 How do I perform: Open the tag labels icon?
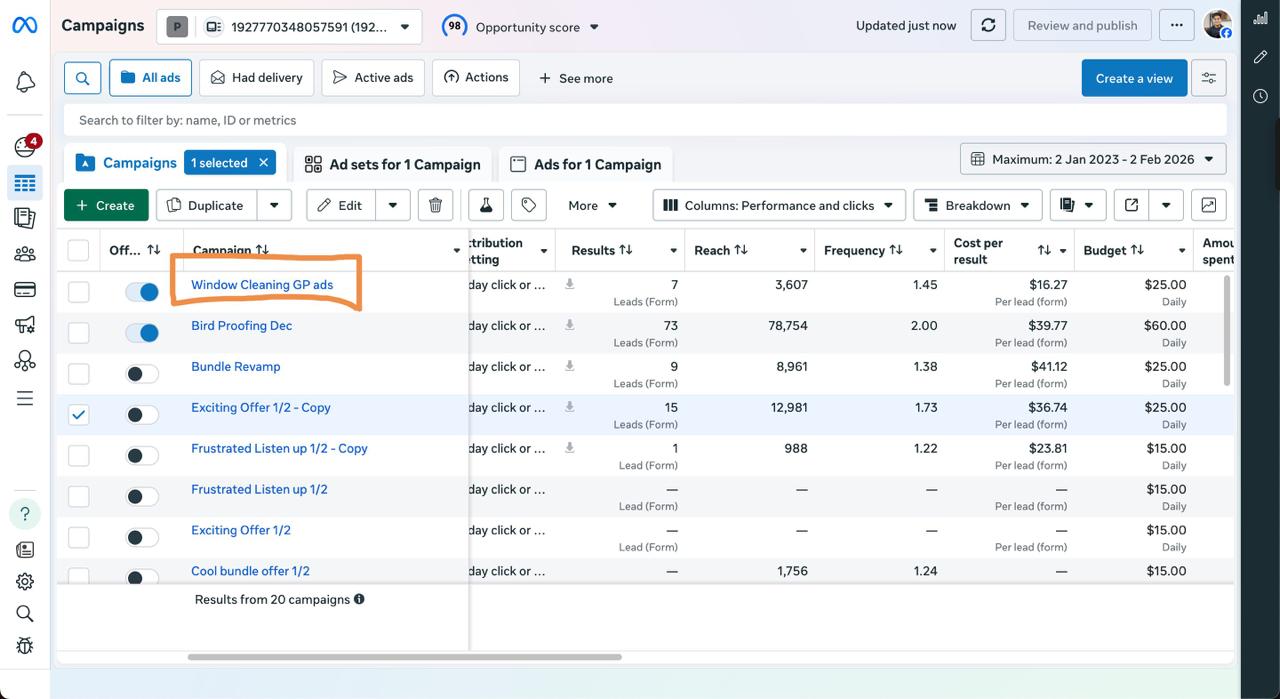tap(529, 205)
